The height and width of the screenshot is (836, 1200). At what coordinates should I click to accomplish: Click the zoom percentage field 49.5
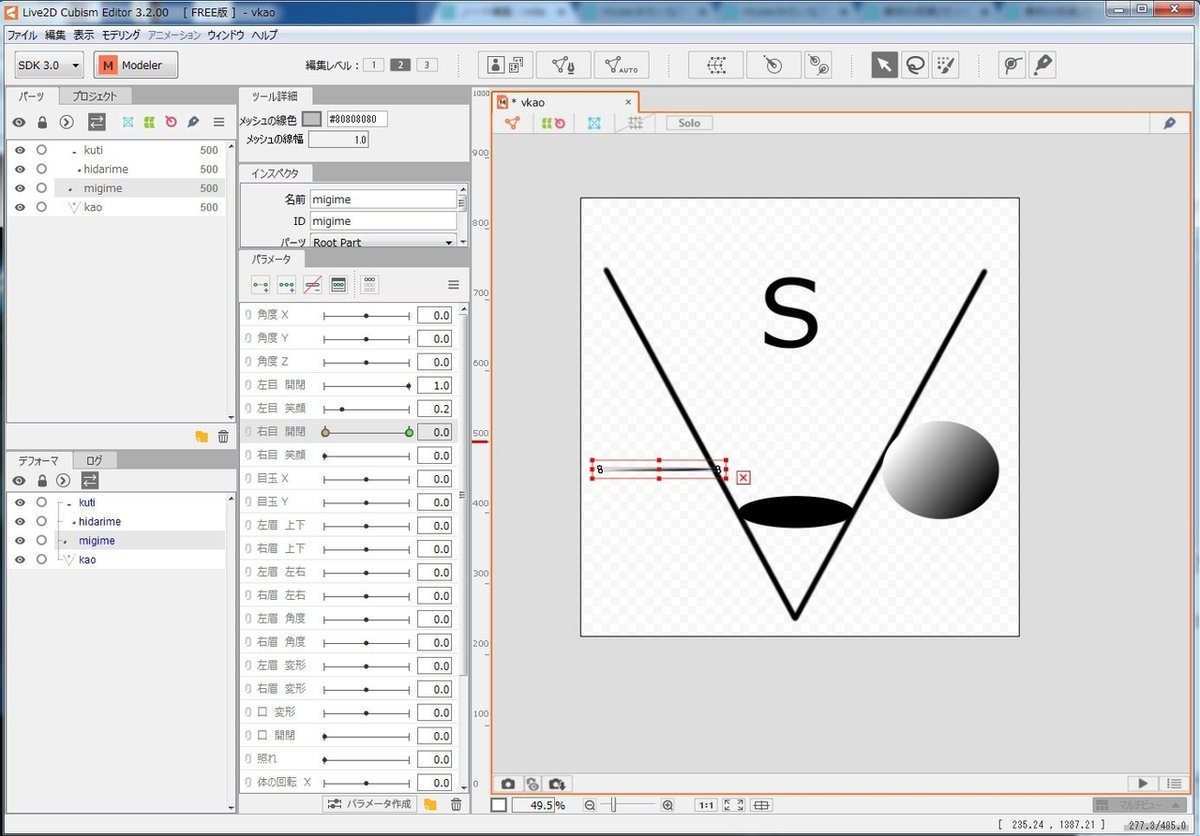533,805
